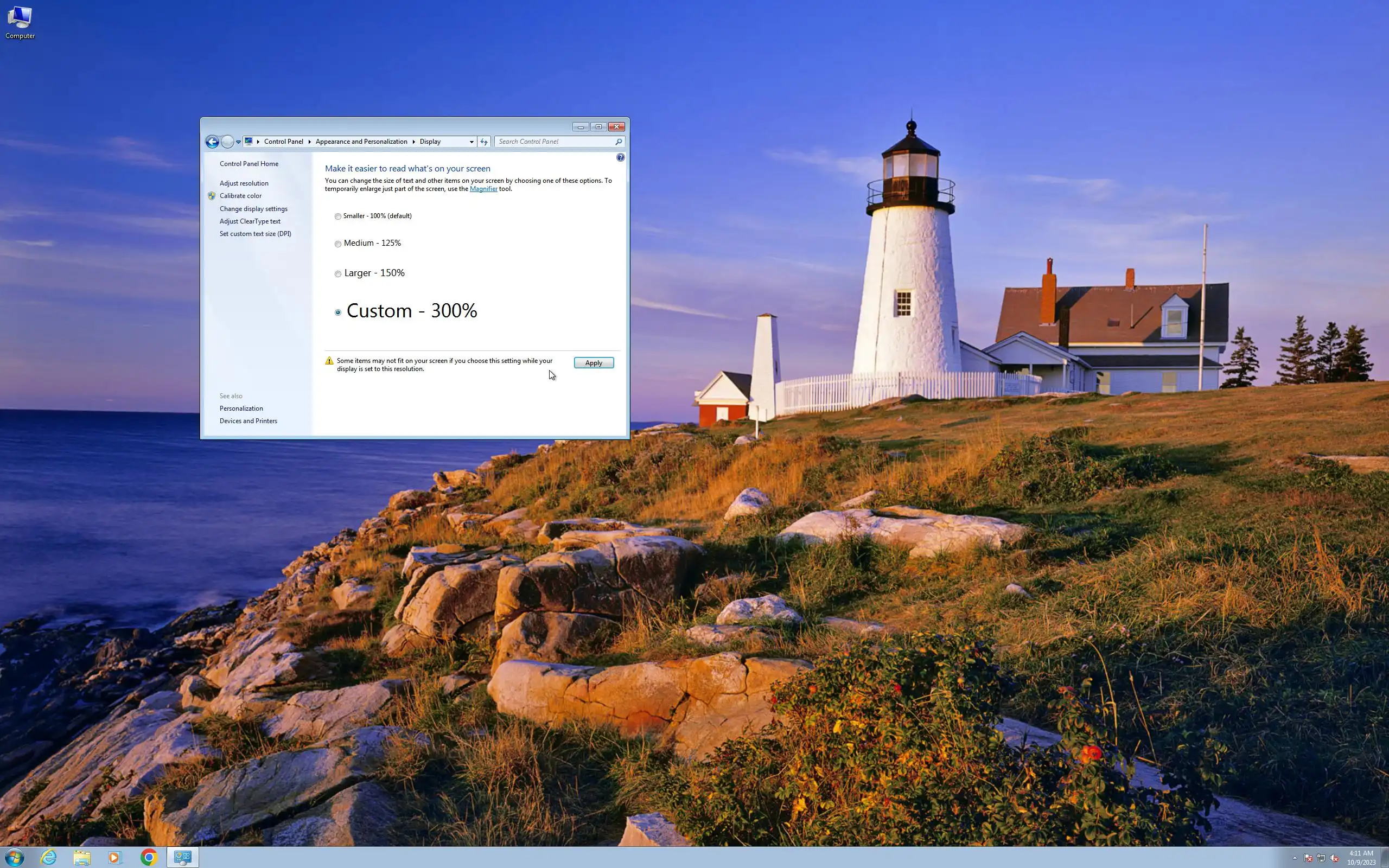
Task: Go to Adjust resolution in the sidebar
Action: 244,183
